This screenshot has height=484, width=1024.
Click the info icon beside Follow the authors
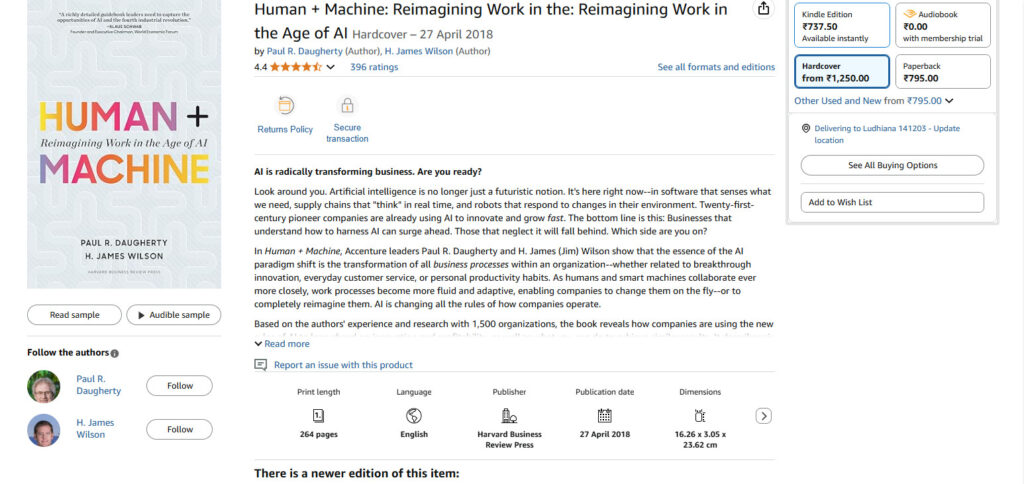click(115, 353)
